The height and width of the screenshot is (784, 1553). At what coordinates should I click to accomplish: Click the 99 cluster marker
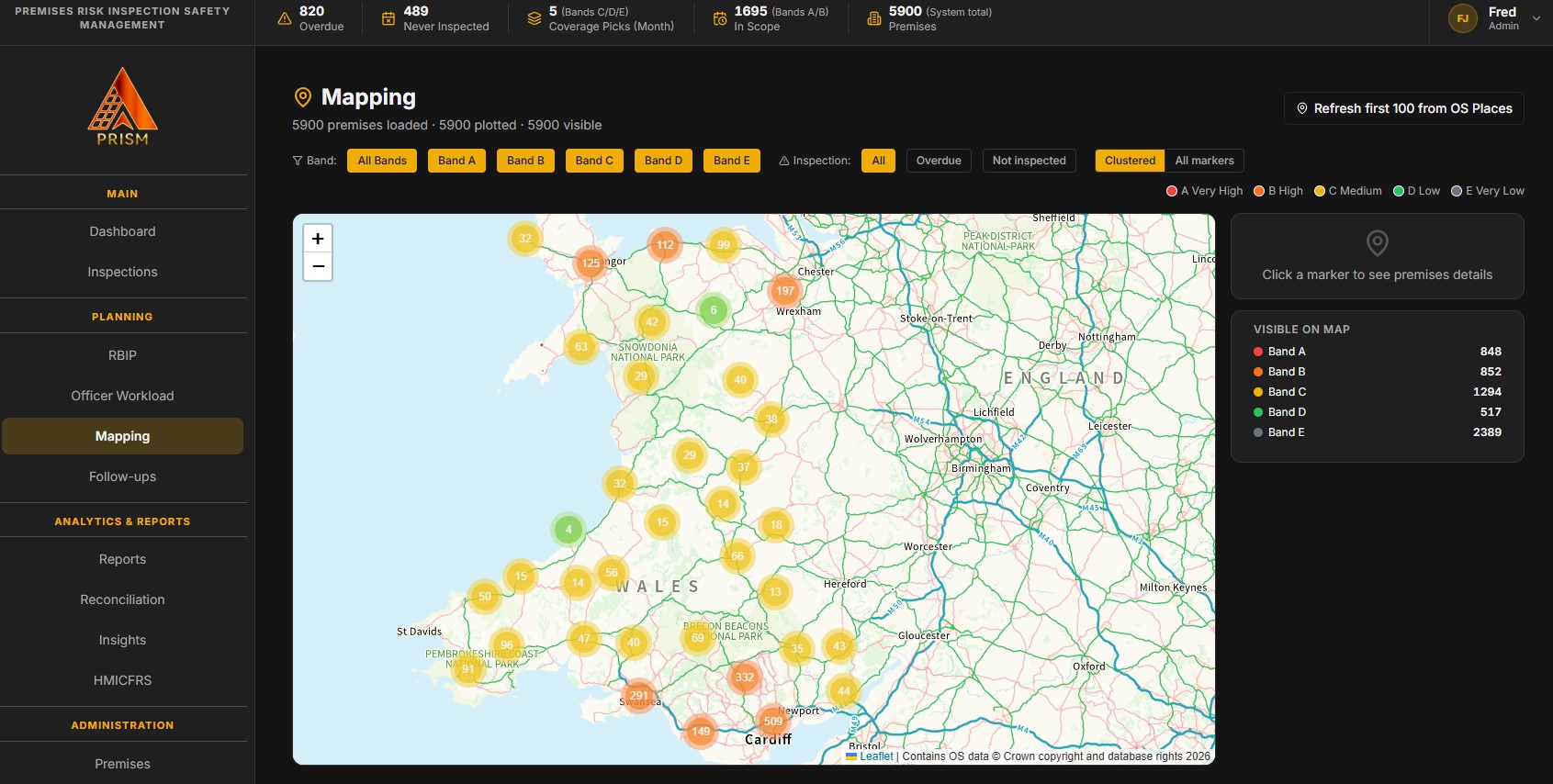(x=724, y=244)
